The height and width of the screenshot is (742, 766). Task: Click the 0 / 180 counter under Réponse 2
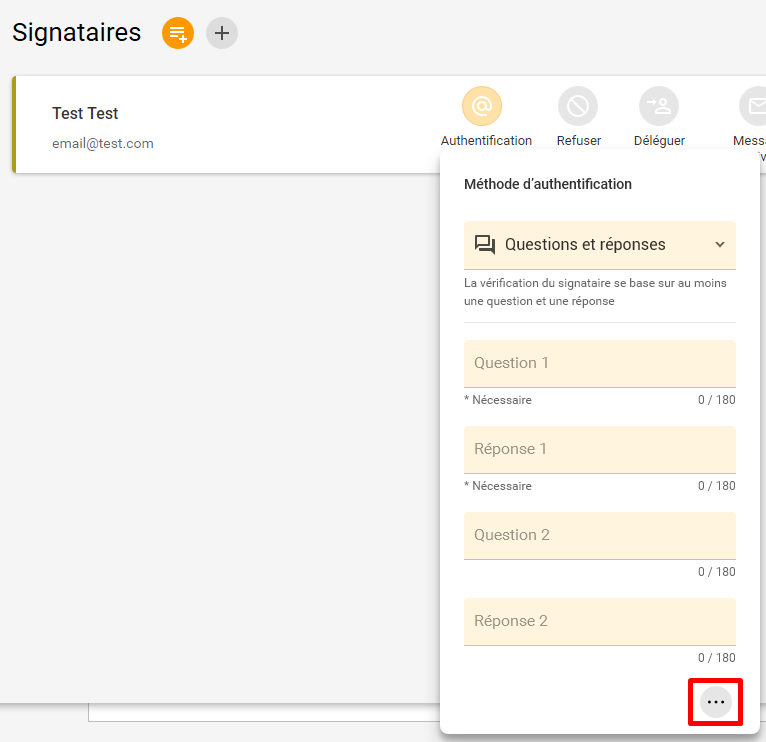pos(717,658)
